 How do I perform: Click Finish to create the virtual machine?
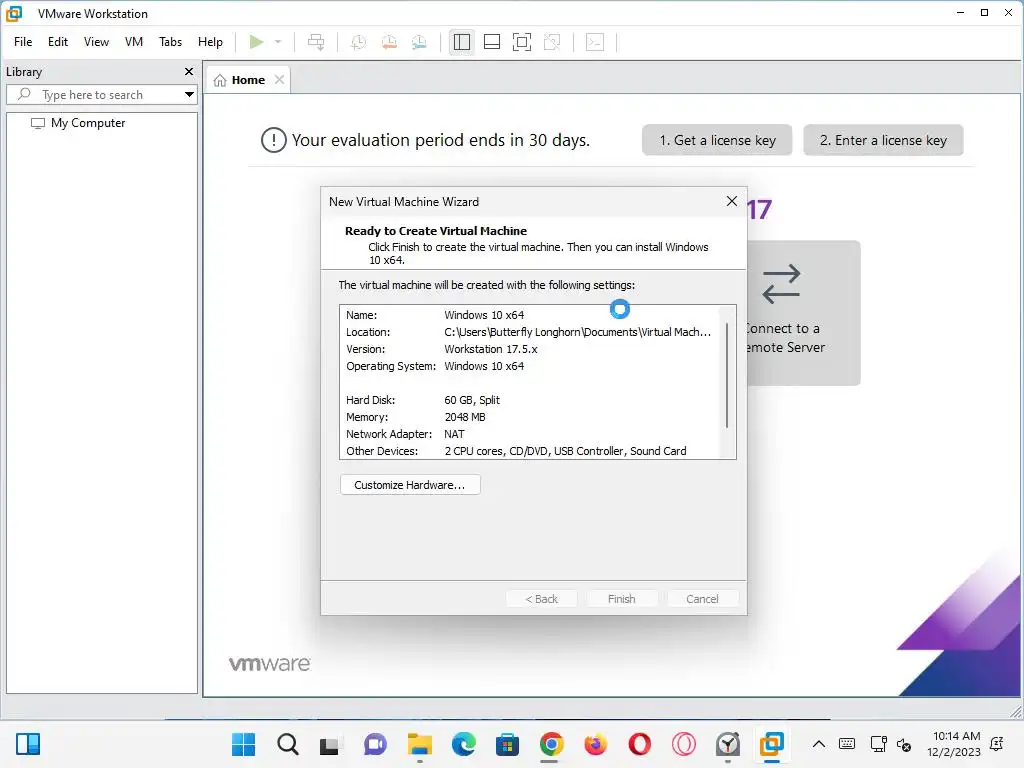622,599
